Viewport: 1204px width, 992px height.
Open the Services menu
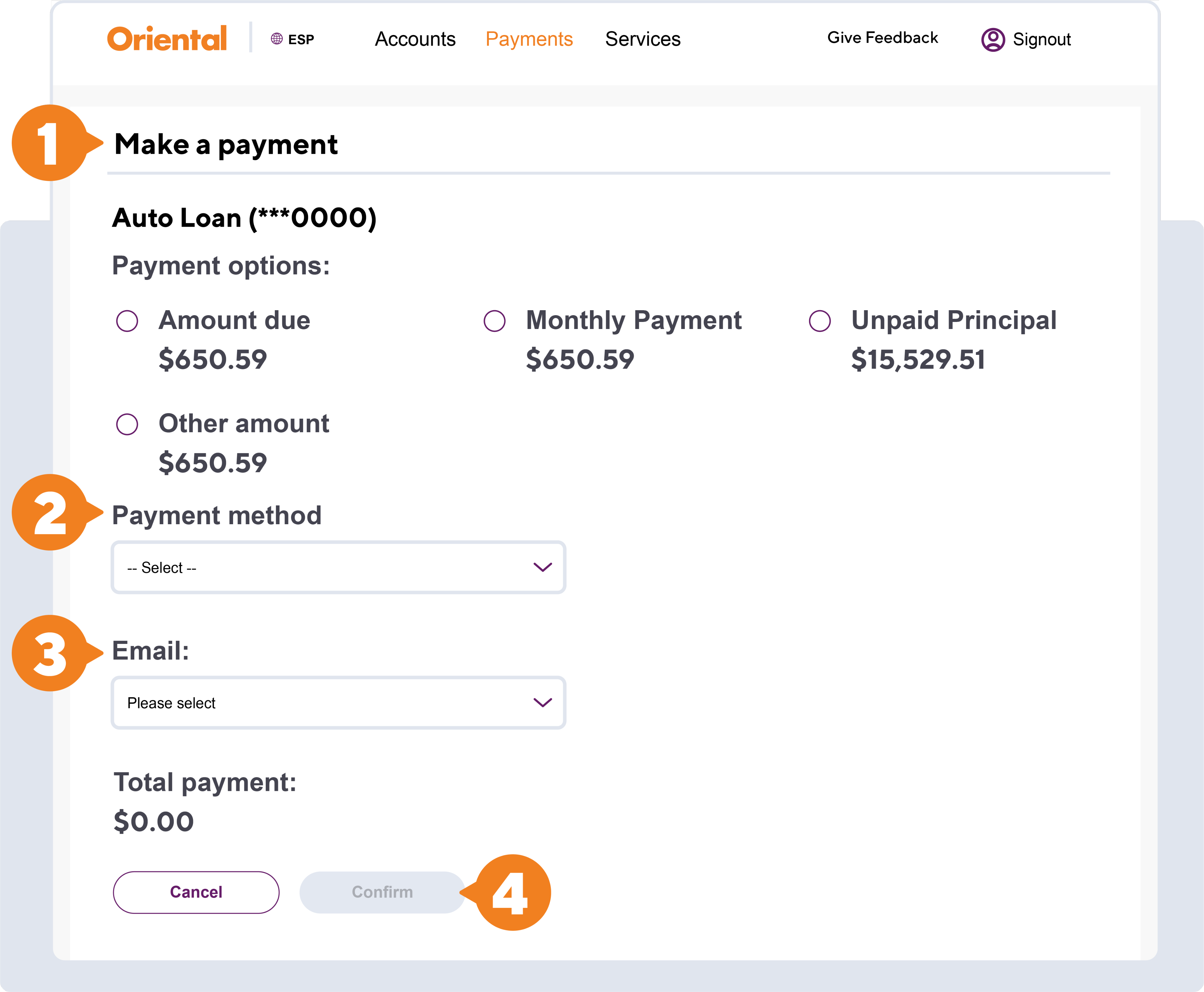[643, 39]
